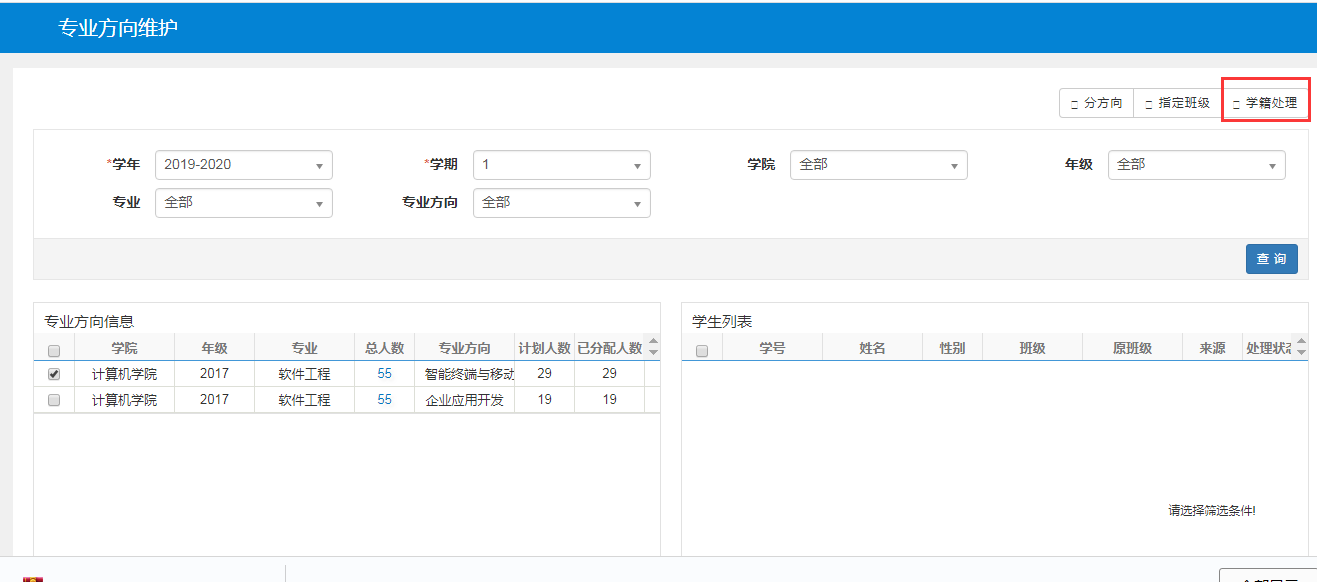The height and width of the screenshot is (582, 1317).
Task: Toggle select-all checkbox in 学生列表 table
Action: pyautogui.click(x=702, y=350)
